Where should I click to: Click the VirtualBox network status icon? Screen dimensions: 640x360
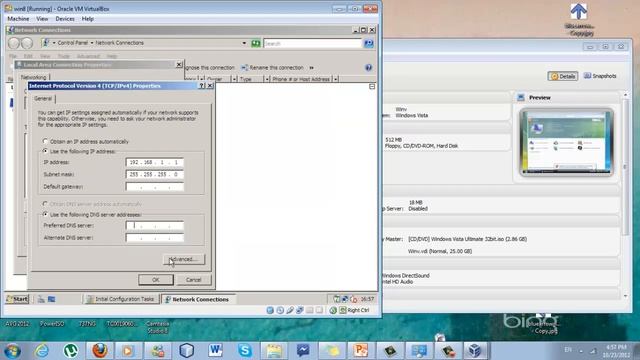(x=300, y=310)
